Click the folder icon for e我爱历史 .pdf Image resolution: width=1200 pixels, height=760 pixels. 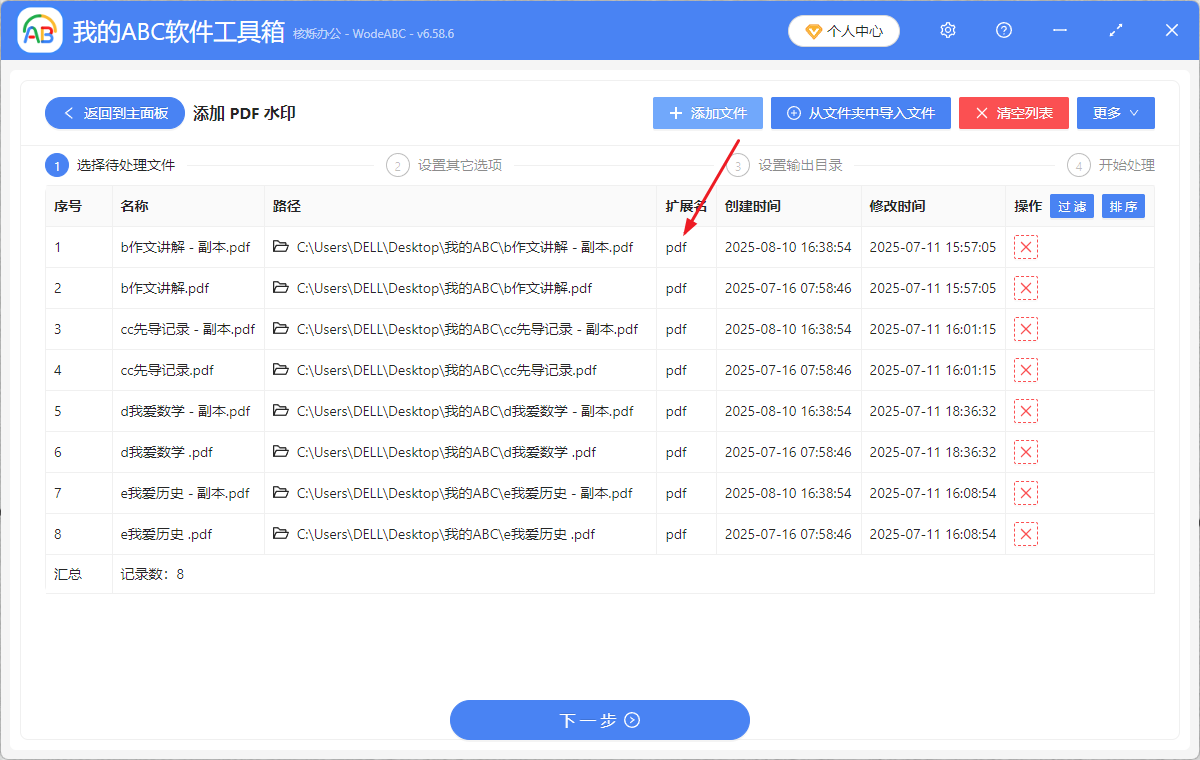281,534
